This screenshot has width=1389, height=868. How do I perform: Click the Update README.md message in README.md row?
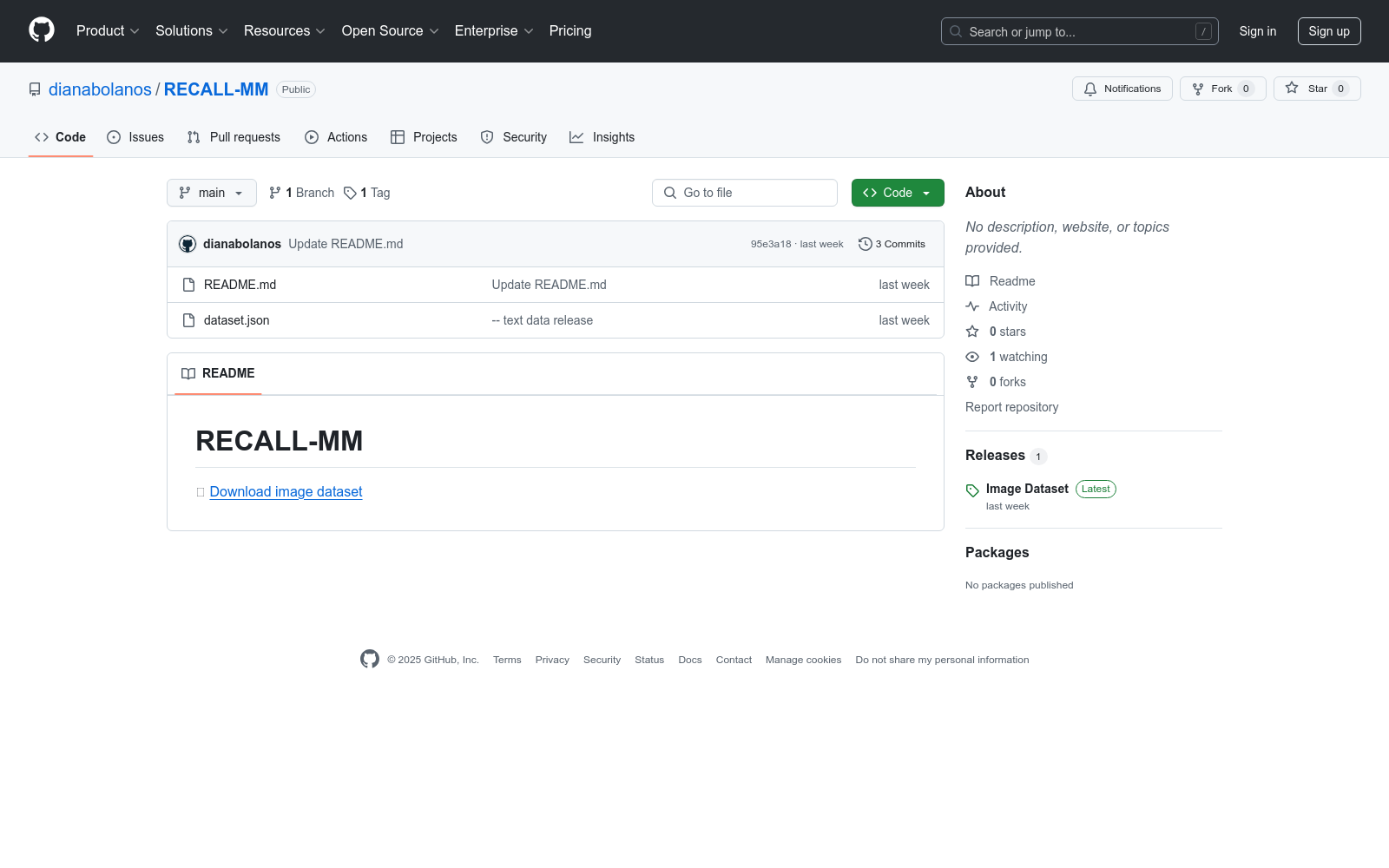pyautogui.click(x=550, y=285)
